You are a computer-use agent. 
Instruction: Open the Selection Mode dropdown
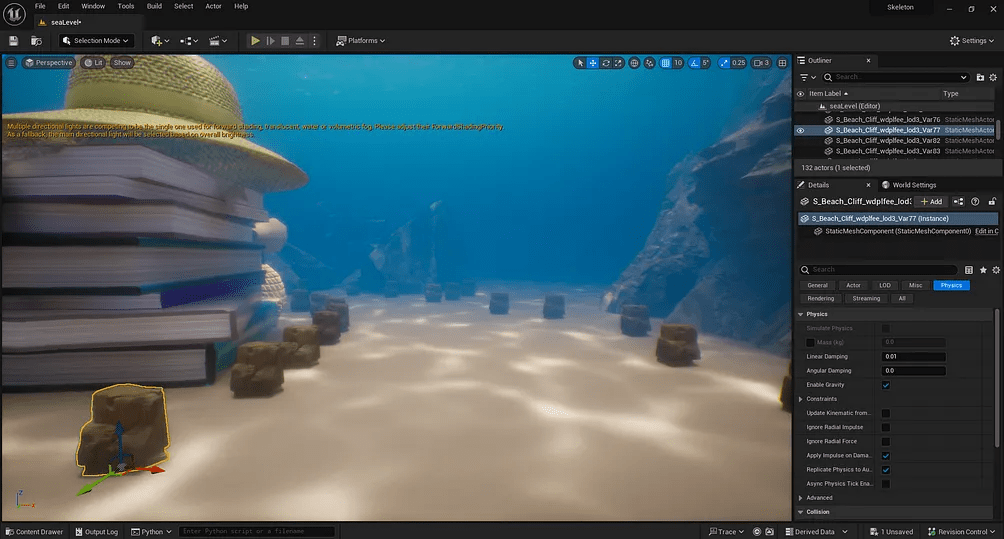point(95,41)
